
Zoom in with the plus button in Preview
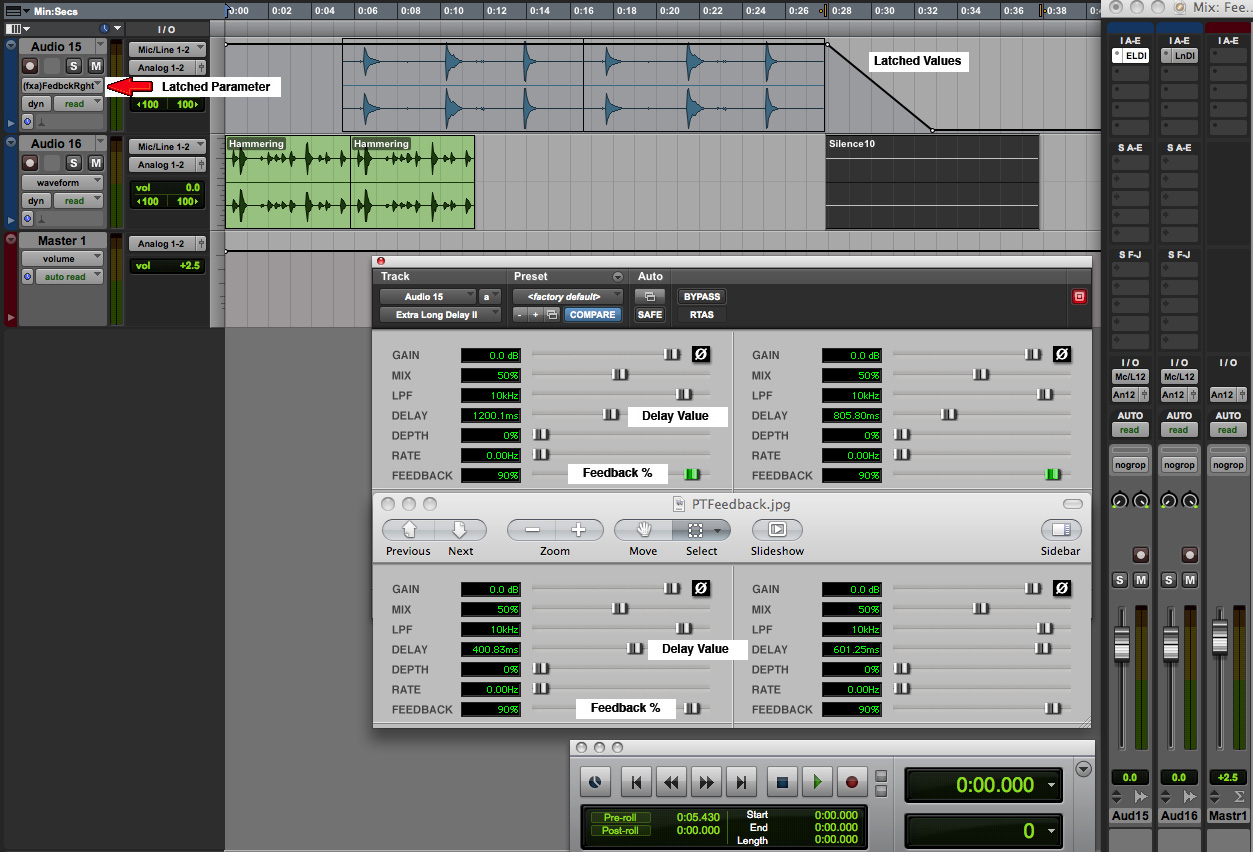tap(578, 530)
